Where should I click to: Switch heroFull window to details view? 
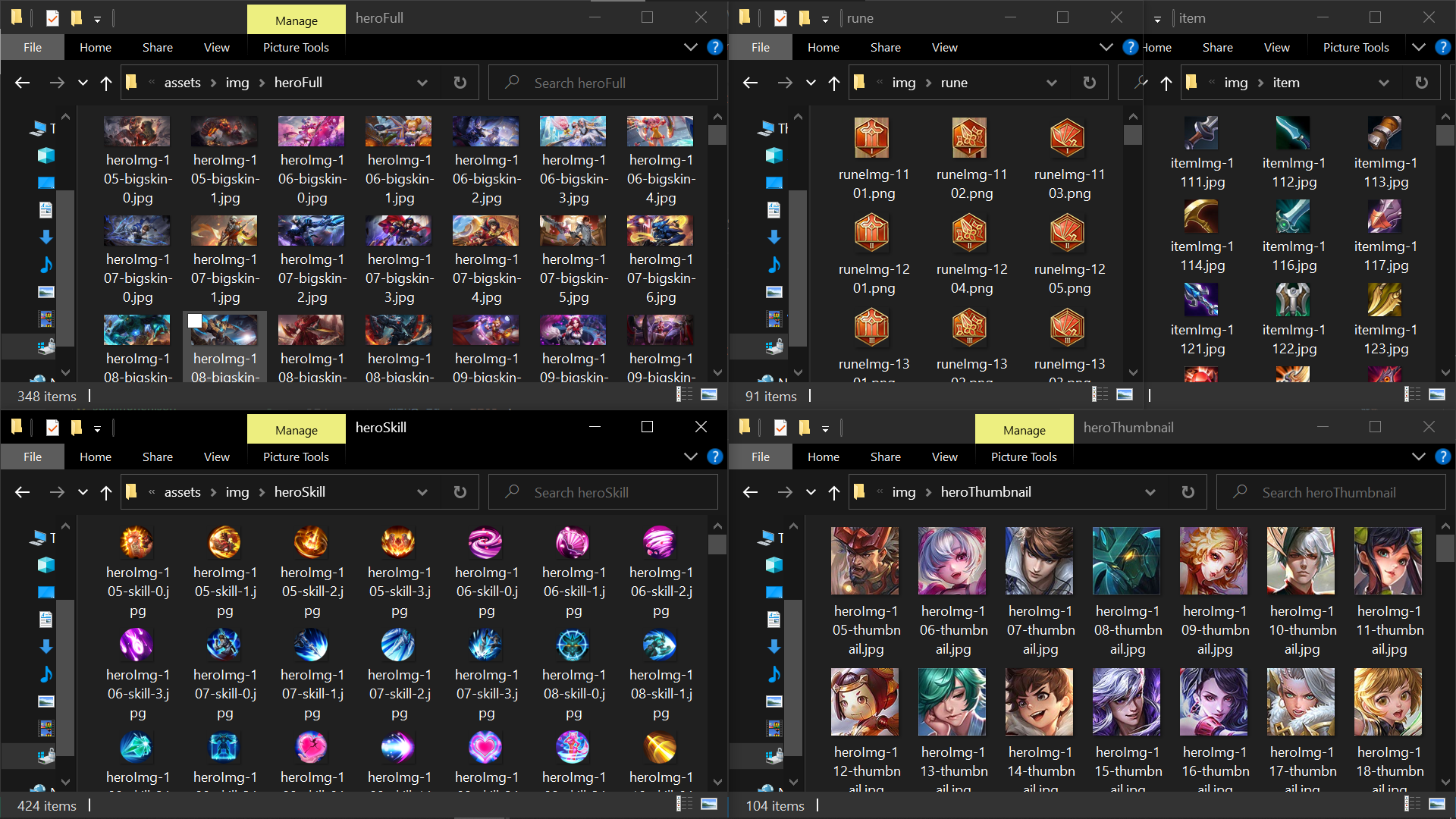684,394
